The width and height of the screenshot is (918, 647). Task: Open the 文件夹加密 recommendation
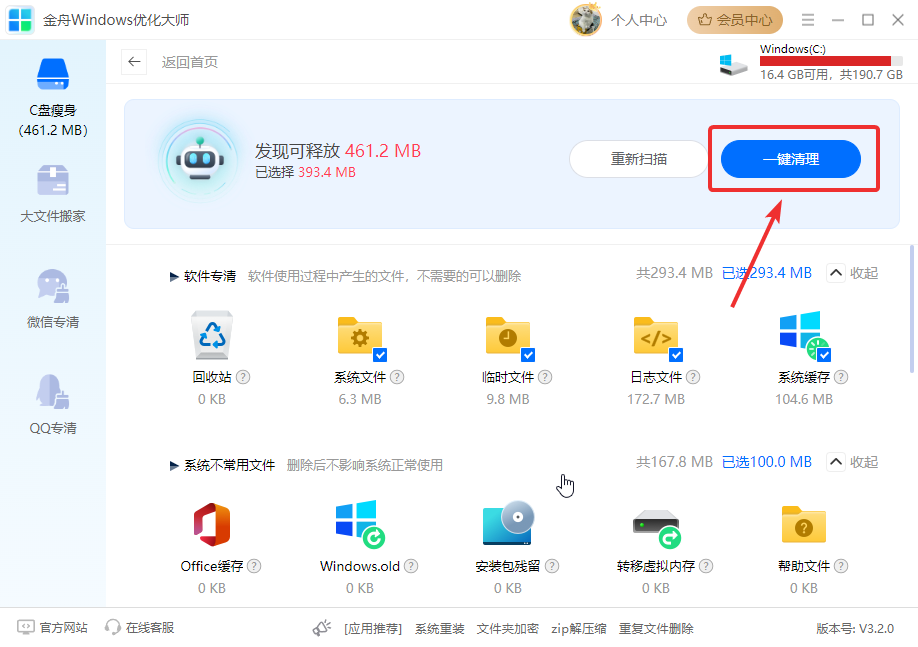pos(508,629)
